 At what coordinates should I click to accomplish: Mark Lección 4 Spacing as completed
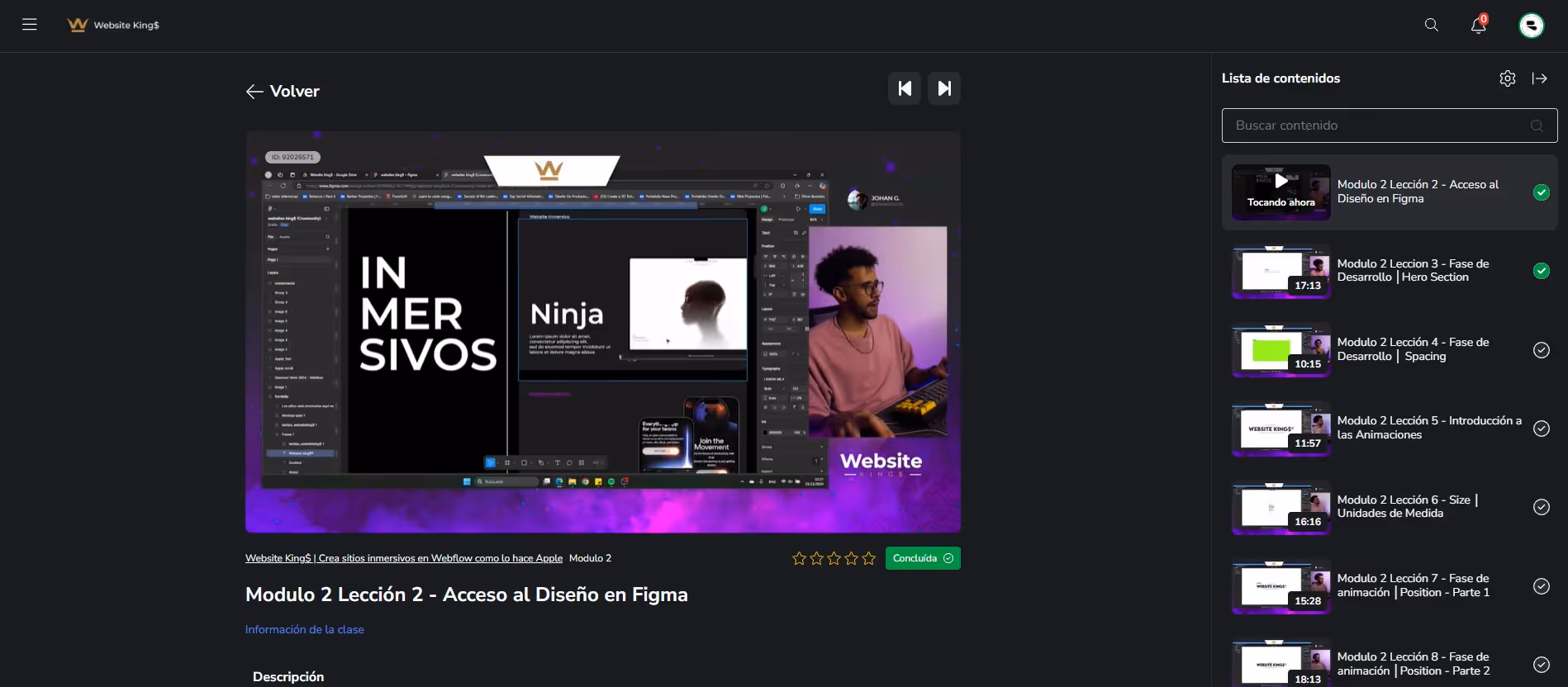pos(1542,350)
